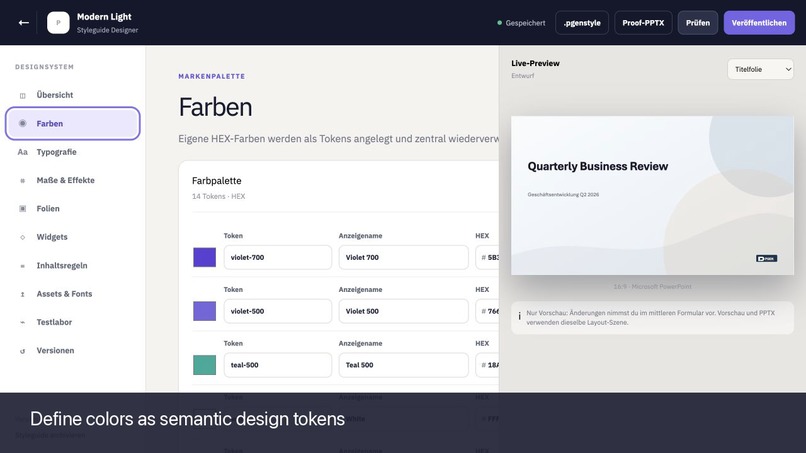Viewport: 806px width, 453px height.
Task: Open the Testlabor section
Action: coord(72,322)
